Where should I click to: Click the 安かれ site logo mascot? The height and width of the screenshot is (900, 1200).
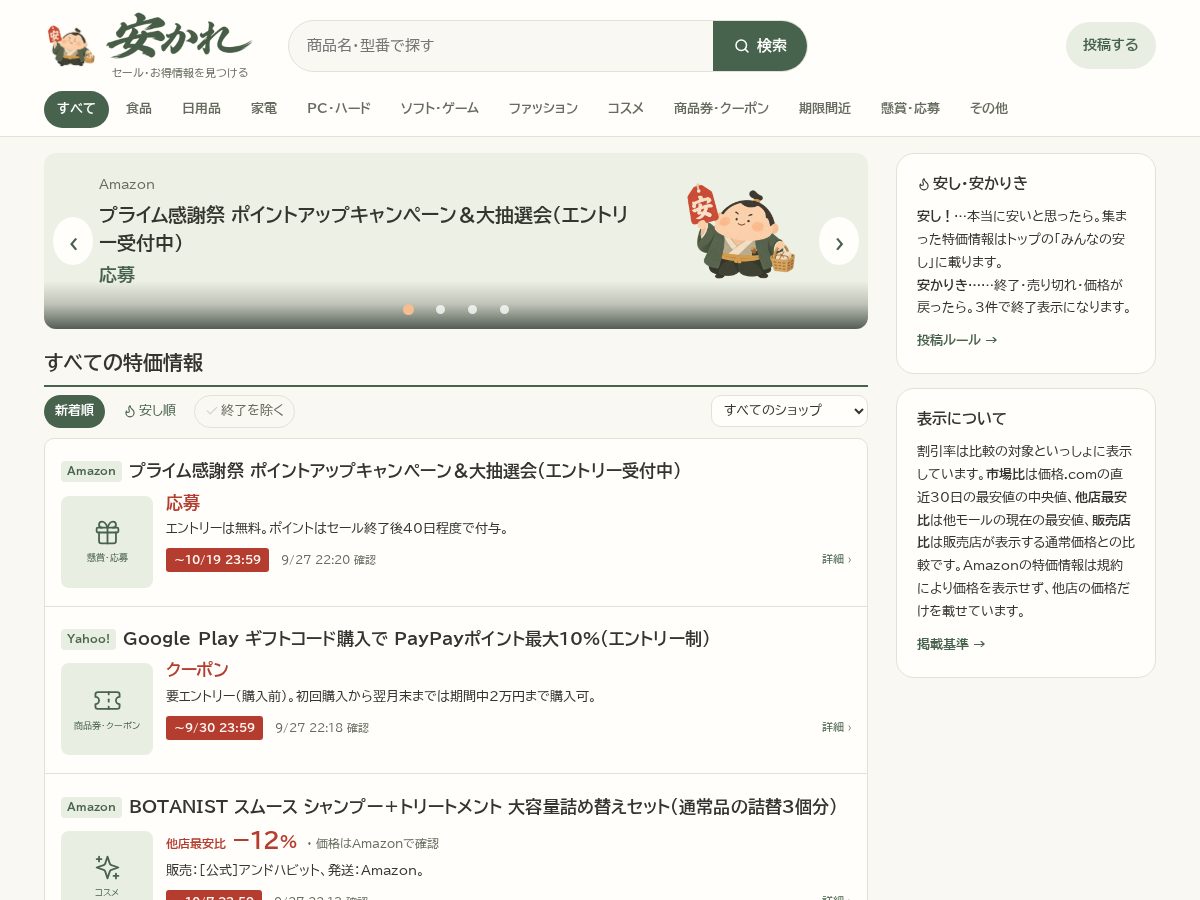point(71,45)
